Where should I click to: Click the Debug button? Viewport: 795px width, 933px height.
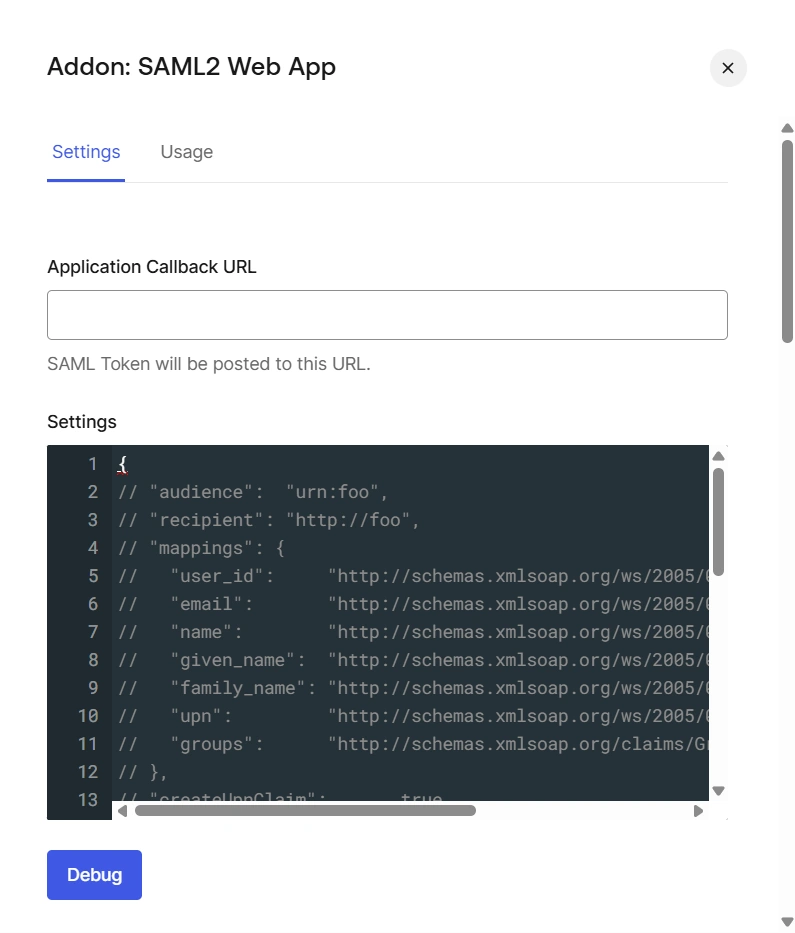click(94, 874)
